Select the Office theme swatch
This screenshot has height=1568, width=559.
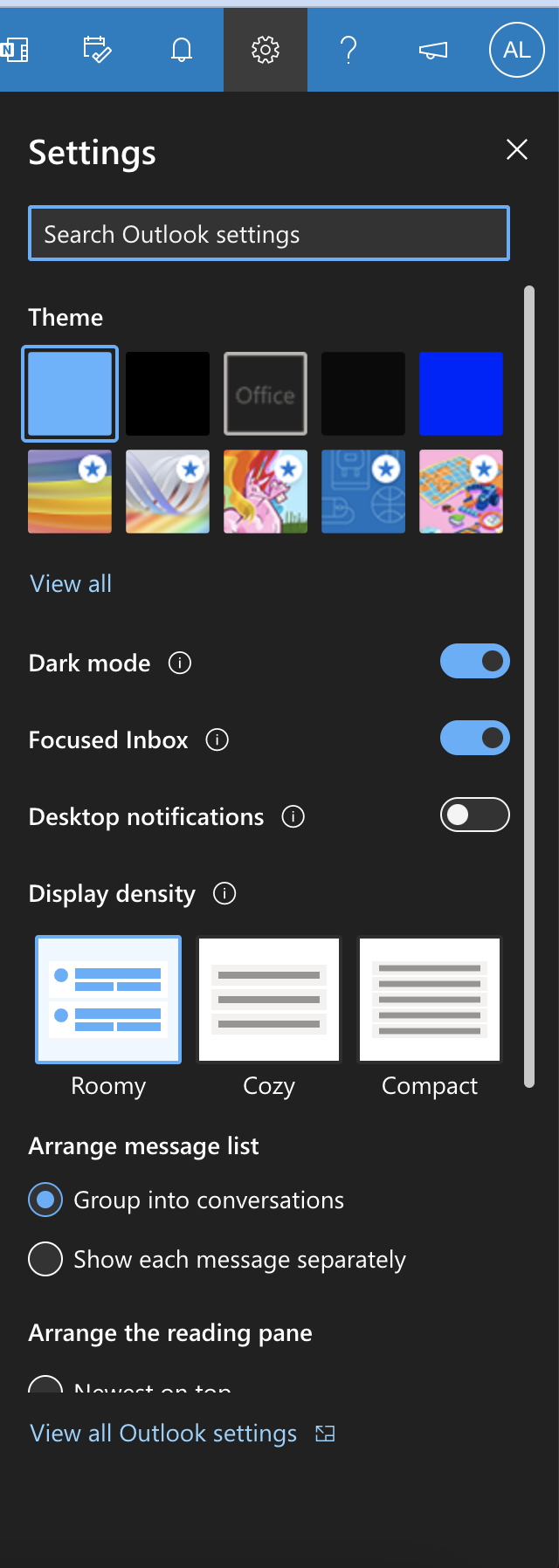[266, 394]
